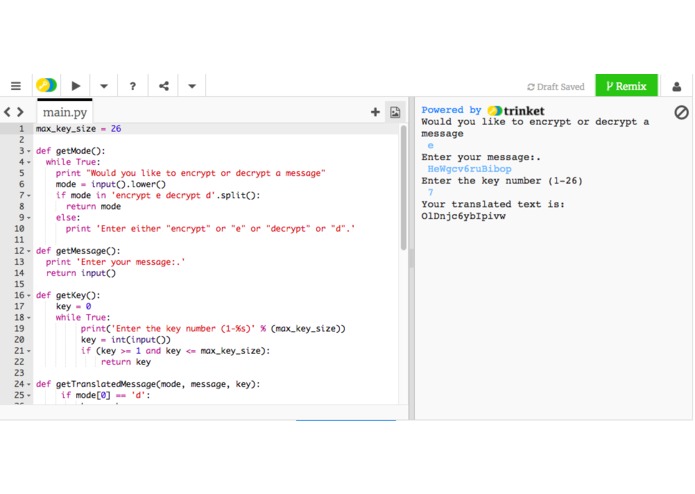Click console input 'HeWgcv6ruBibop'
The height and width of the screenshot is (494, 695).
pos(469,169)
